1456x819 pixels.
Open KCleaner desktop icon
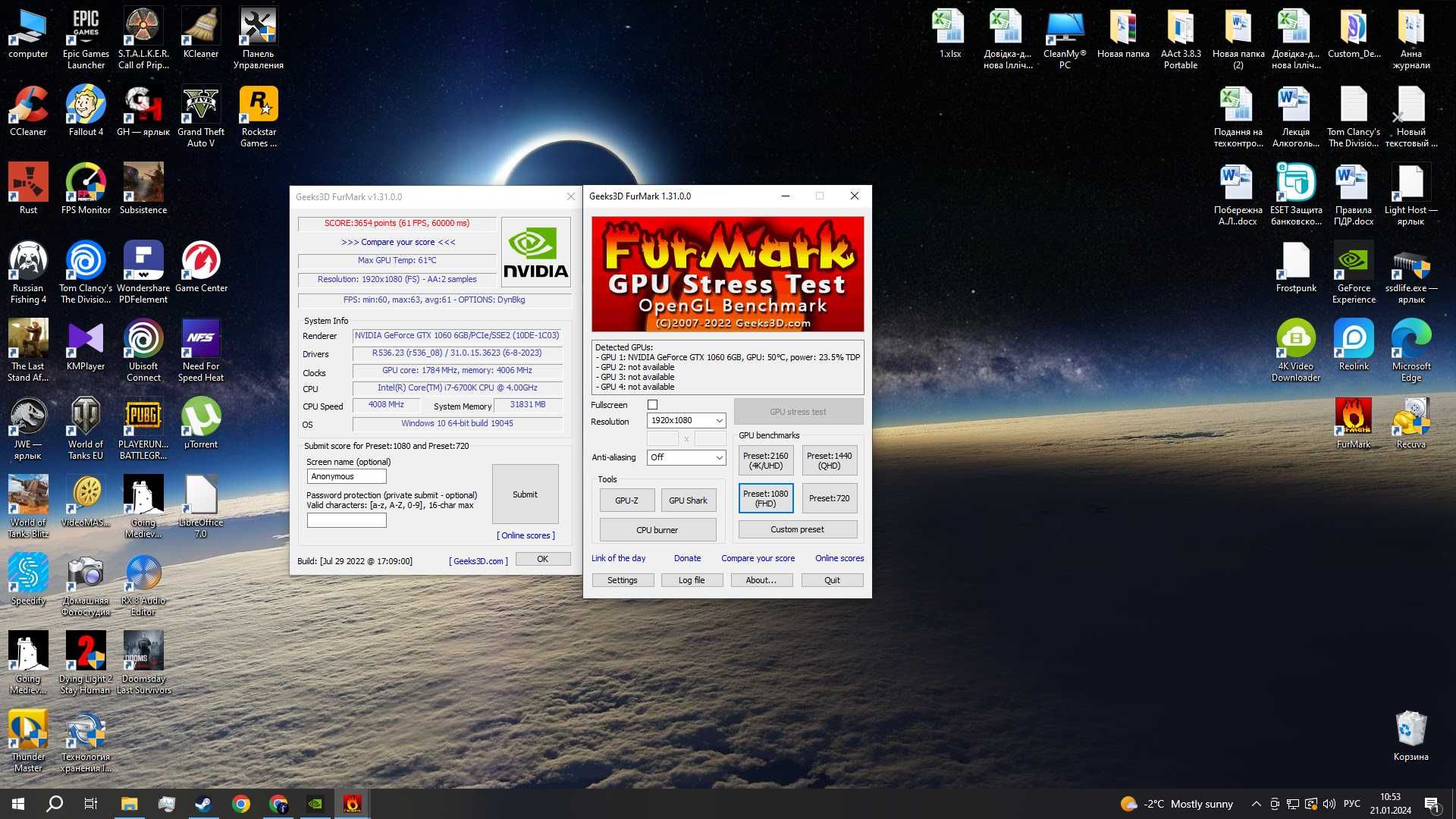pos(201,34)
